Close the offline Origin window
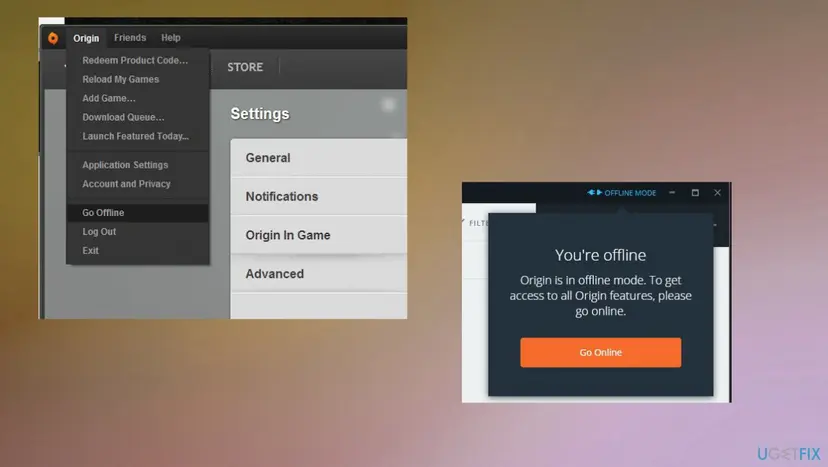 point(717,193)
